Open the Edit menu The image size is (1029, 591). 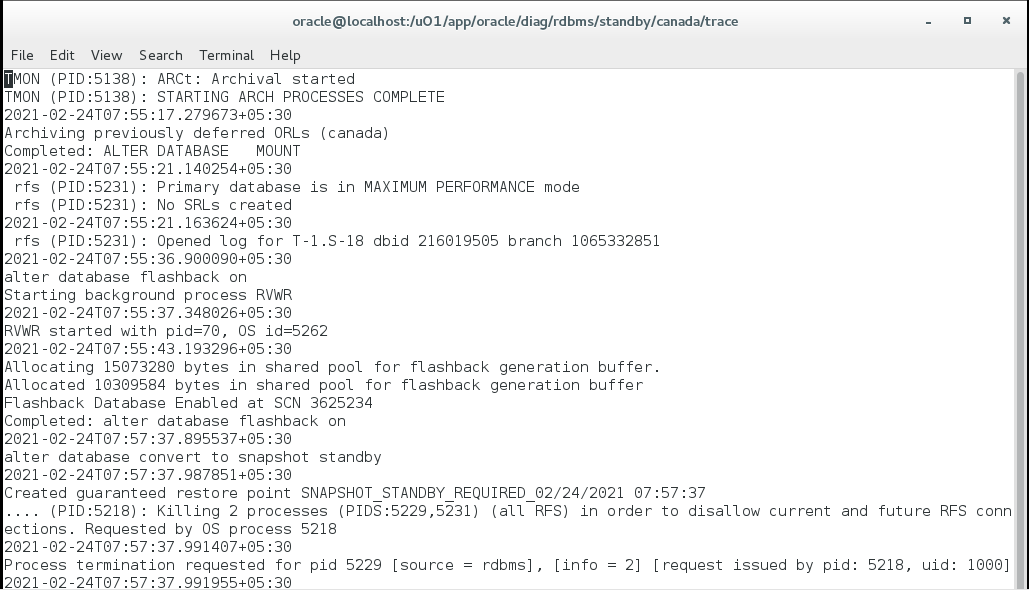tap(62, 55)
